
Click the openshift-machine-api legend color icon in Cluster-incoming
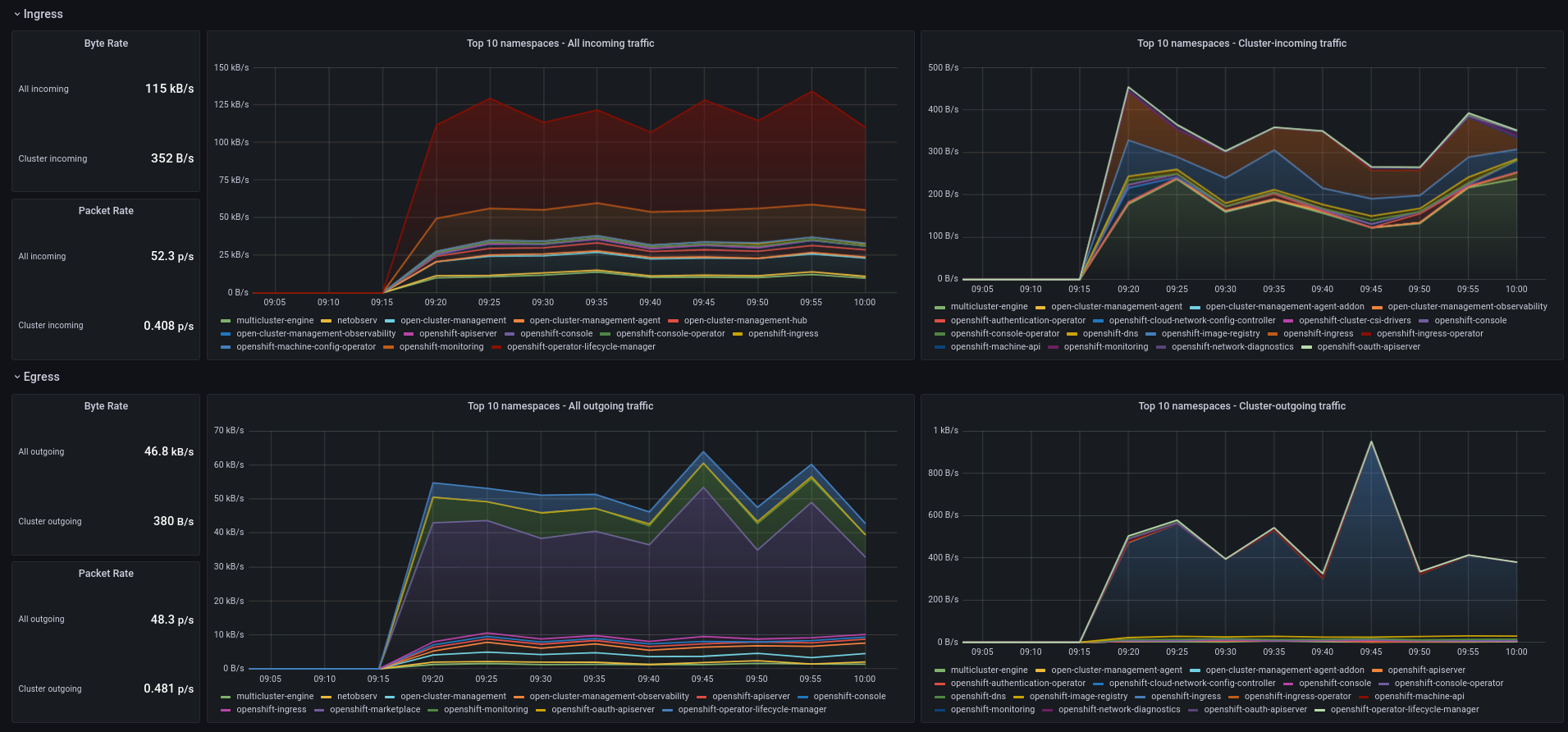click(940, 347)
